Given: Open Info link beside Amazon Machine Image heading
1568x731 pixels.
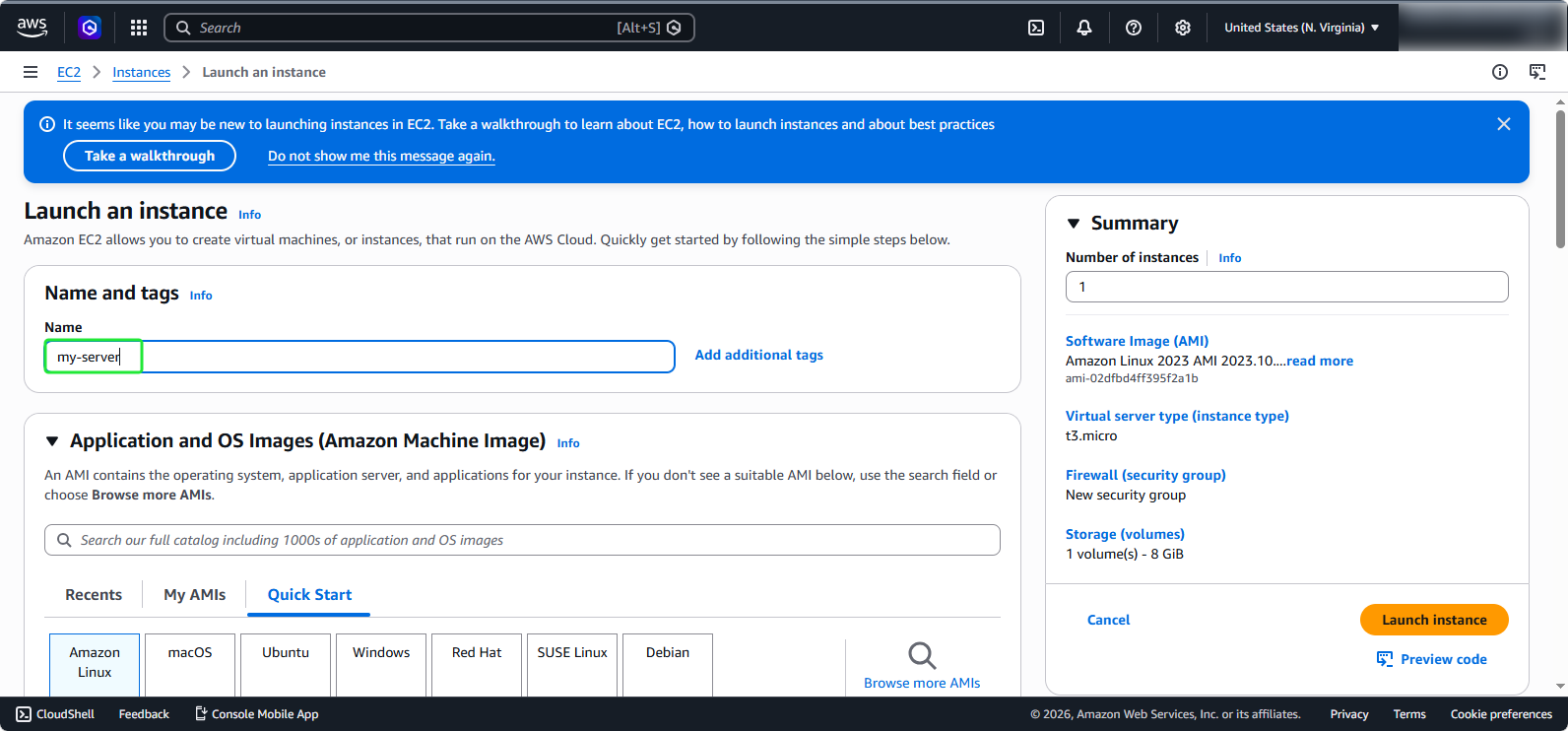Looking at the screenshot, I should pos(568,443).
